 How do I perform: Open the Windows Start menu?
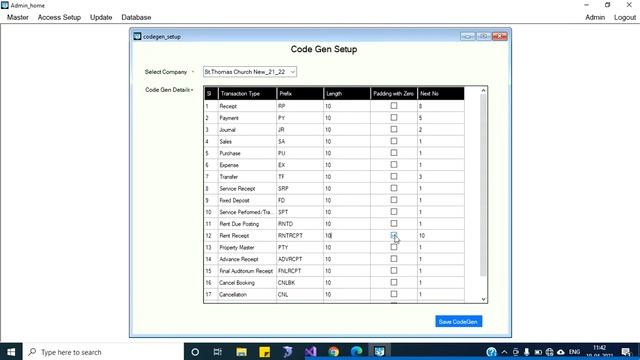click(11, 352)
